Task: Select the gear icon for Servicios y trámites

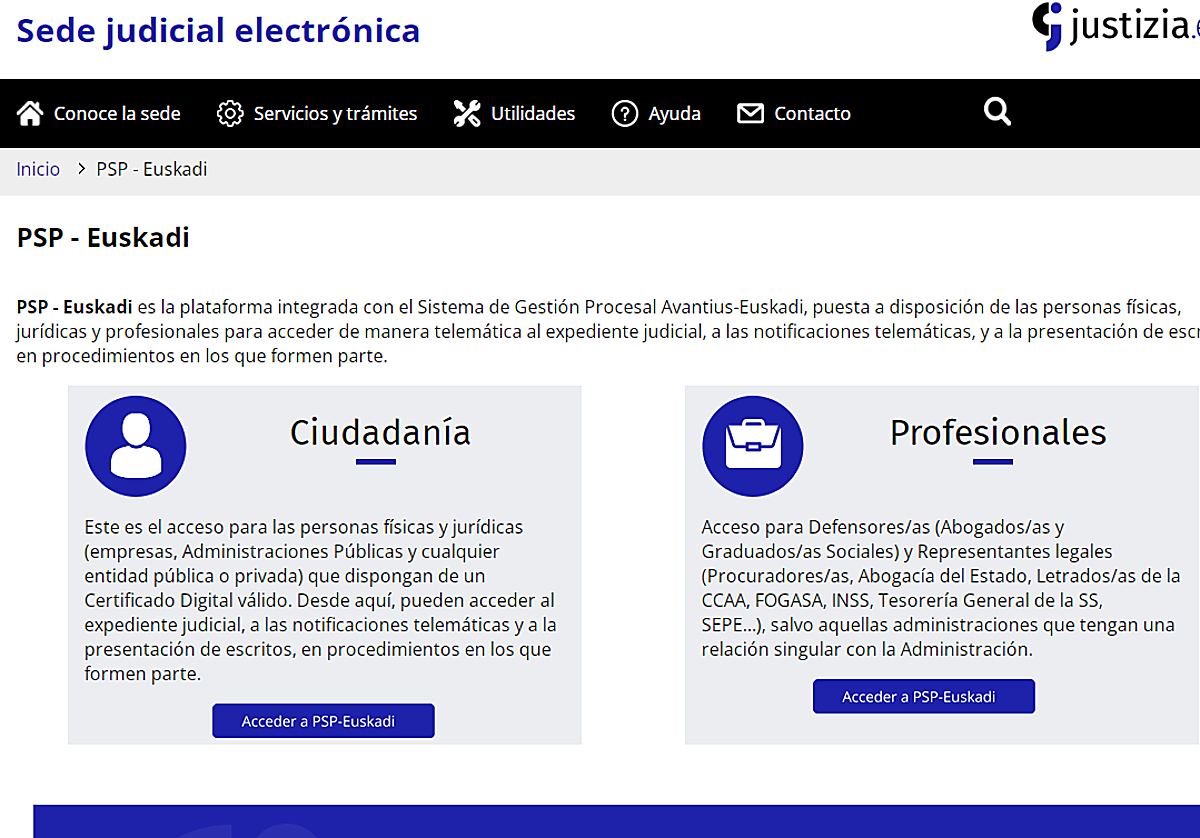Action: point(229,113)
